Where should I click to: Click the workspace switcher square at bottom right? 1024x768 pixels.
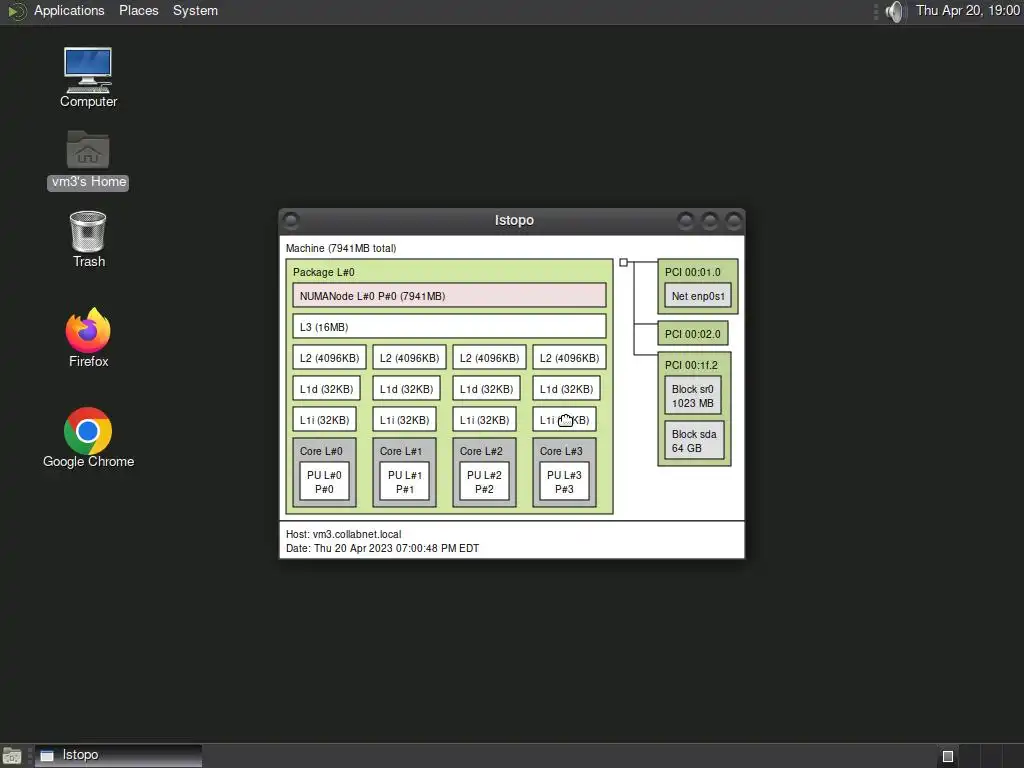[x=948, y=756]
